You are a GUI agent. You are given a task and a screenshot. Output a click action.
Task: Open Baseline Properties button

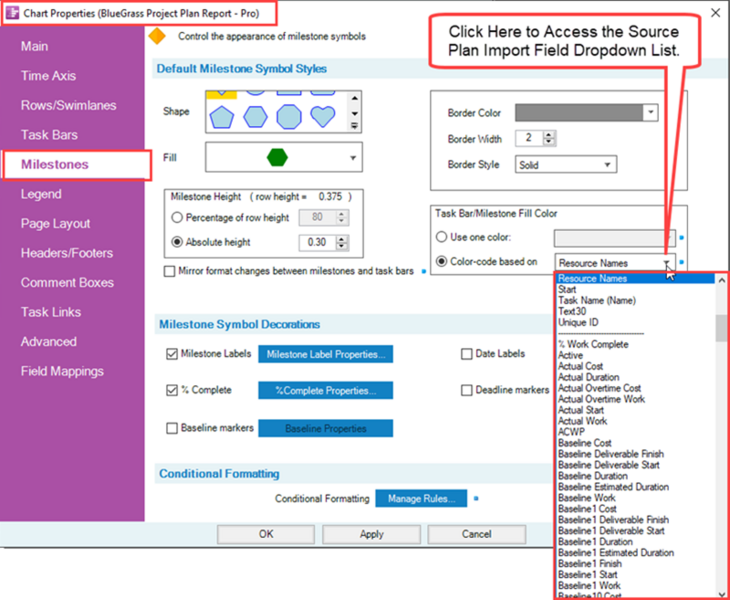coord(325,429)
